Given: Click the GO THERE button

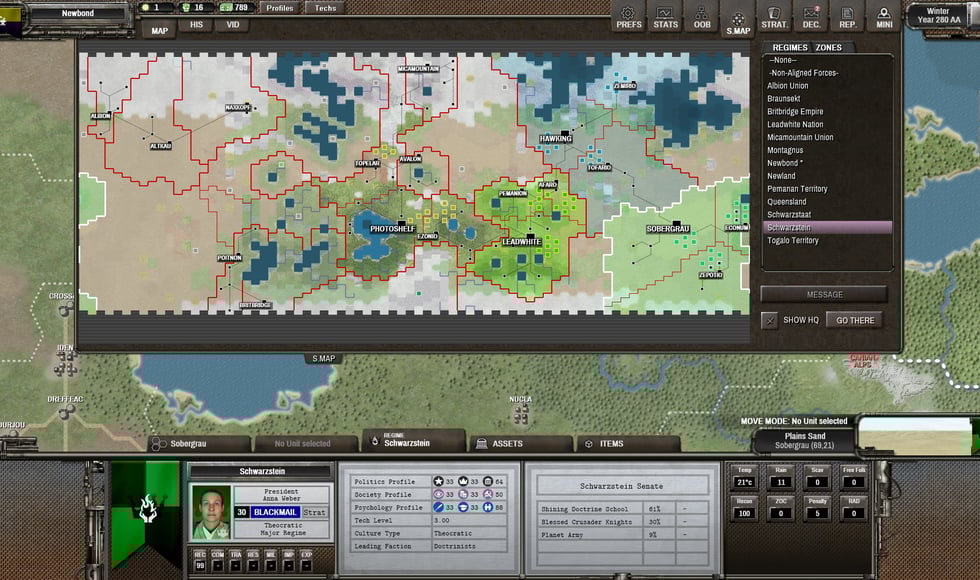Looking at the screenshot, I should [855, 321].
